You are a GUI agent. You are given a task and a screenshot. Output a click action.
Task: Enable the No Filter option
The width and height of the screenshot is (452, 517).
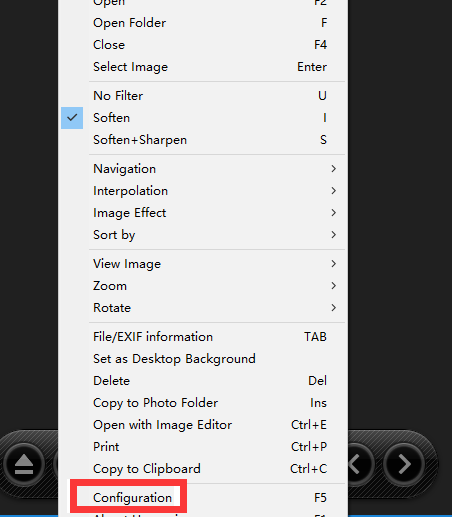(x=203, y=96)
